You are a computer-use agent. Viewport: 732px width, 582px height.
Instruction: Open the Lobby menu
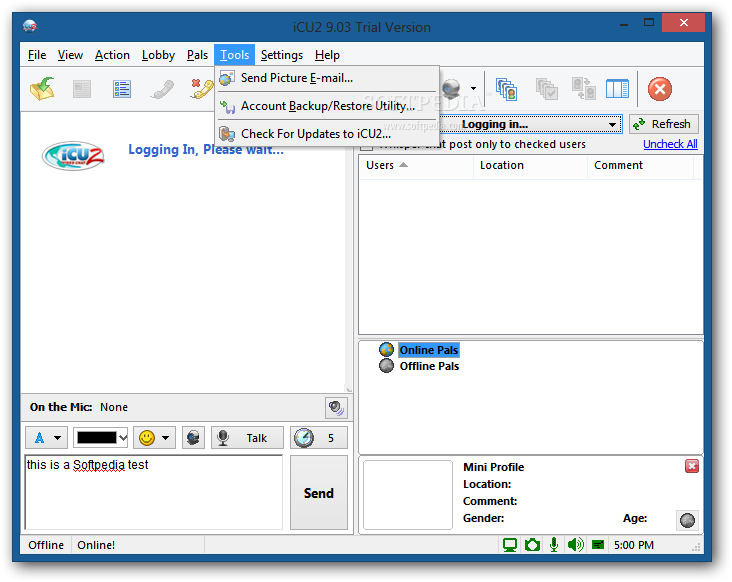[158, 55]
